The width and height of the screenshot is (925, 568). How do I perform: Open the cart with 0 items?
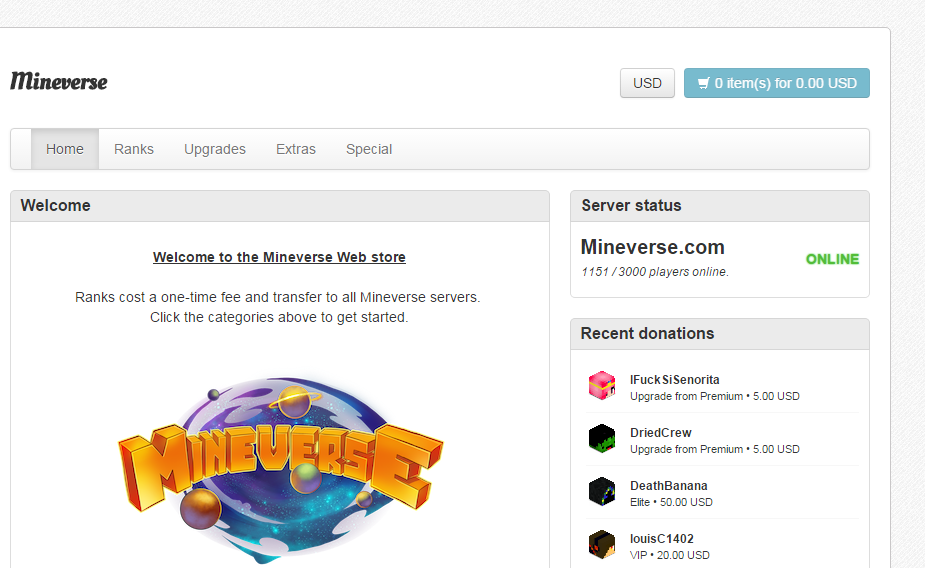776,83
